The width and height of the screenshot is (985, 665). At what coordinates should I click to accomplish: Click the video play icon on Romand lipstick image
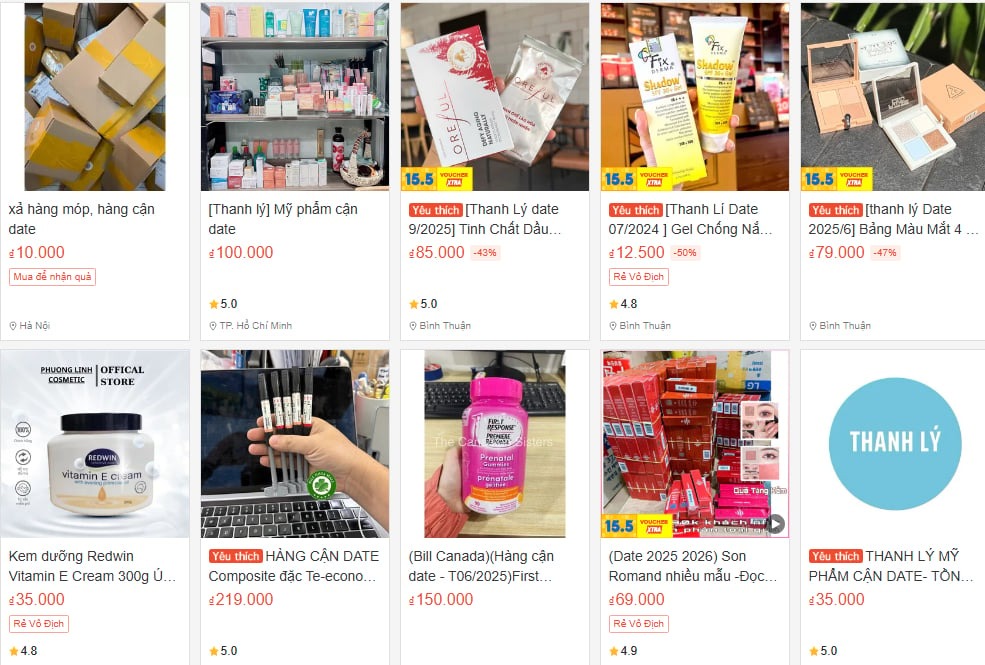[776, 523]
